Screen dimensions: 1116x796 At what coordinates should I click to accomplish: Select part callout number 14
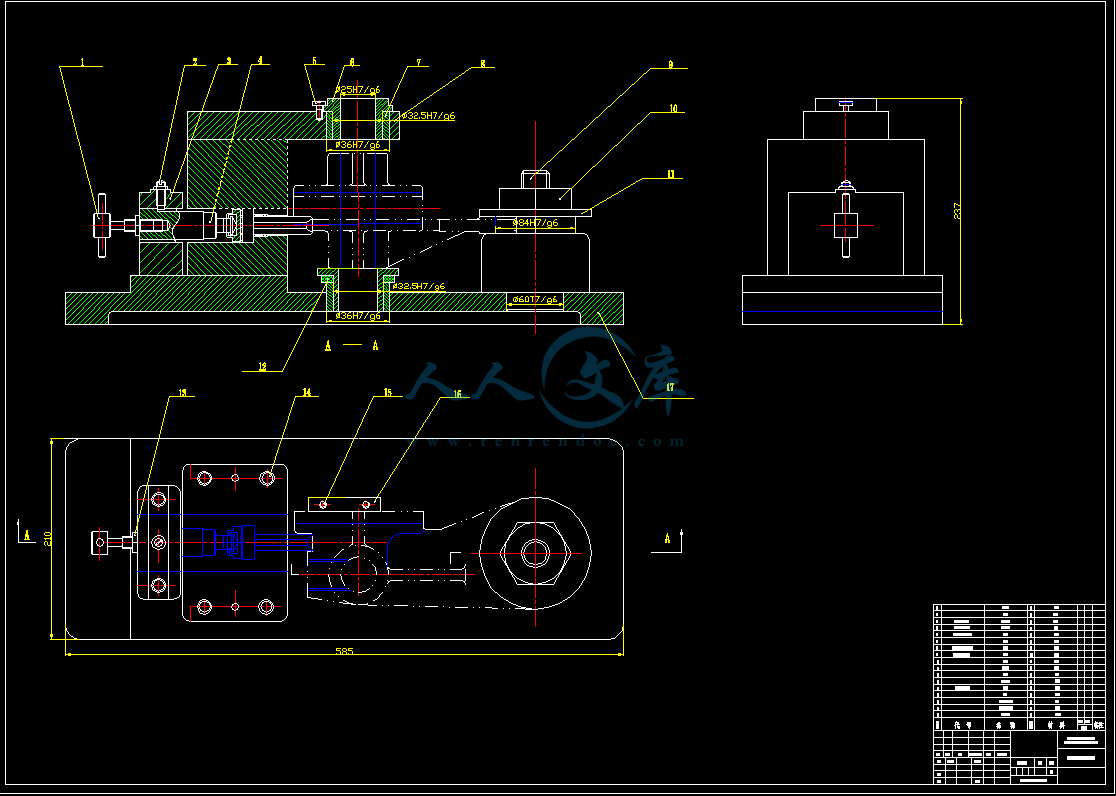307,392
